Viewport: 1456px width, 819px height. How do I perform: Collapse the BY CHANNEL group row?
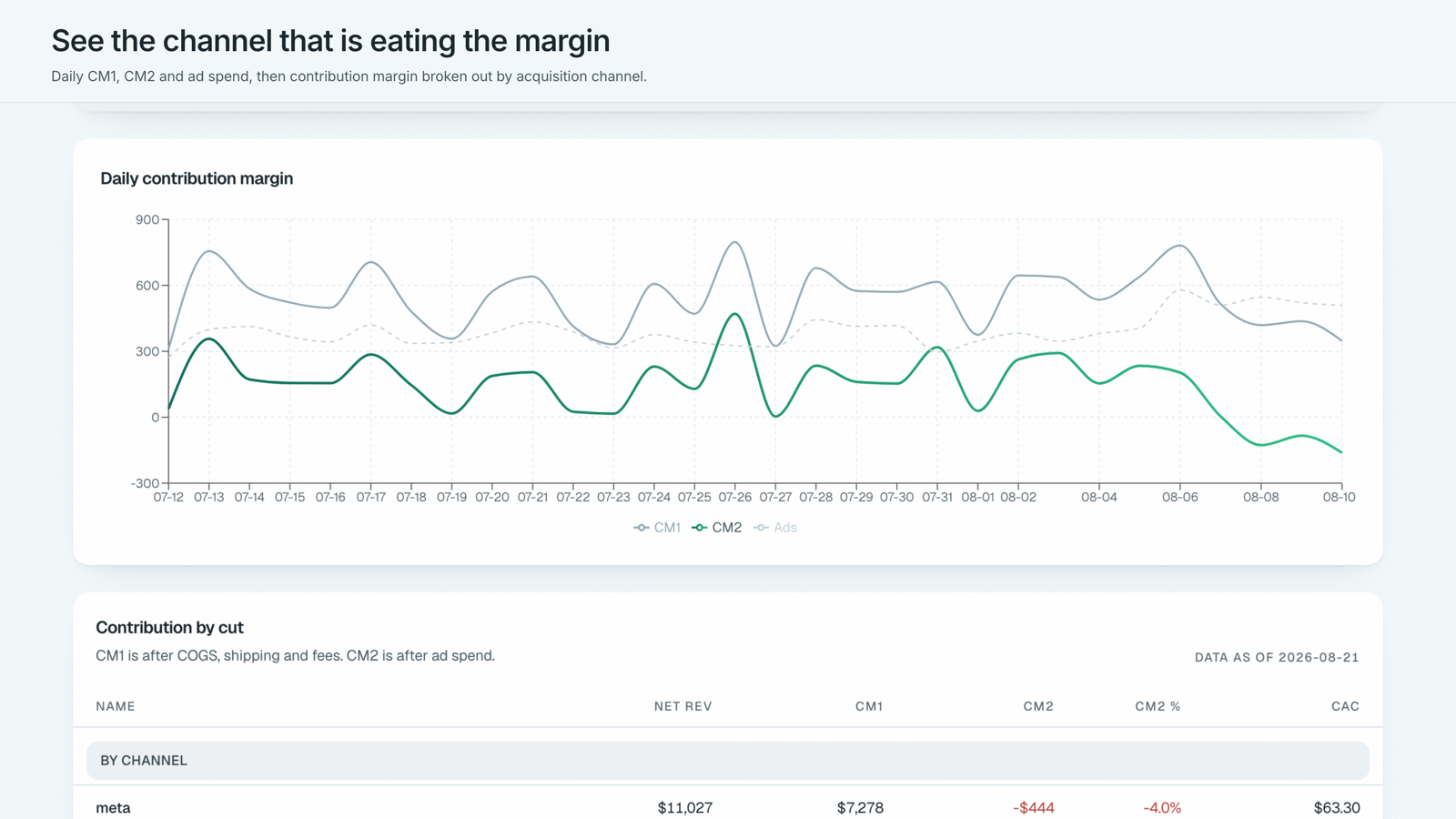[x=728, y=760]
